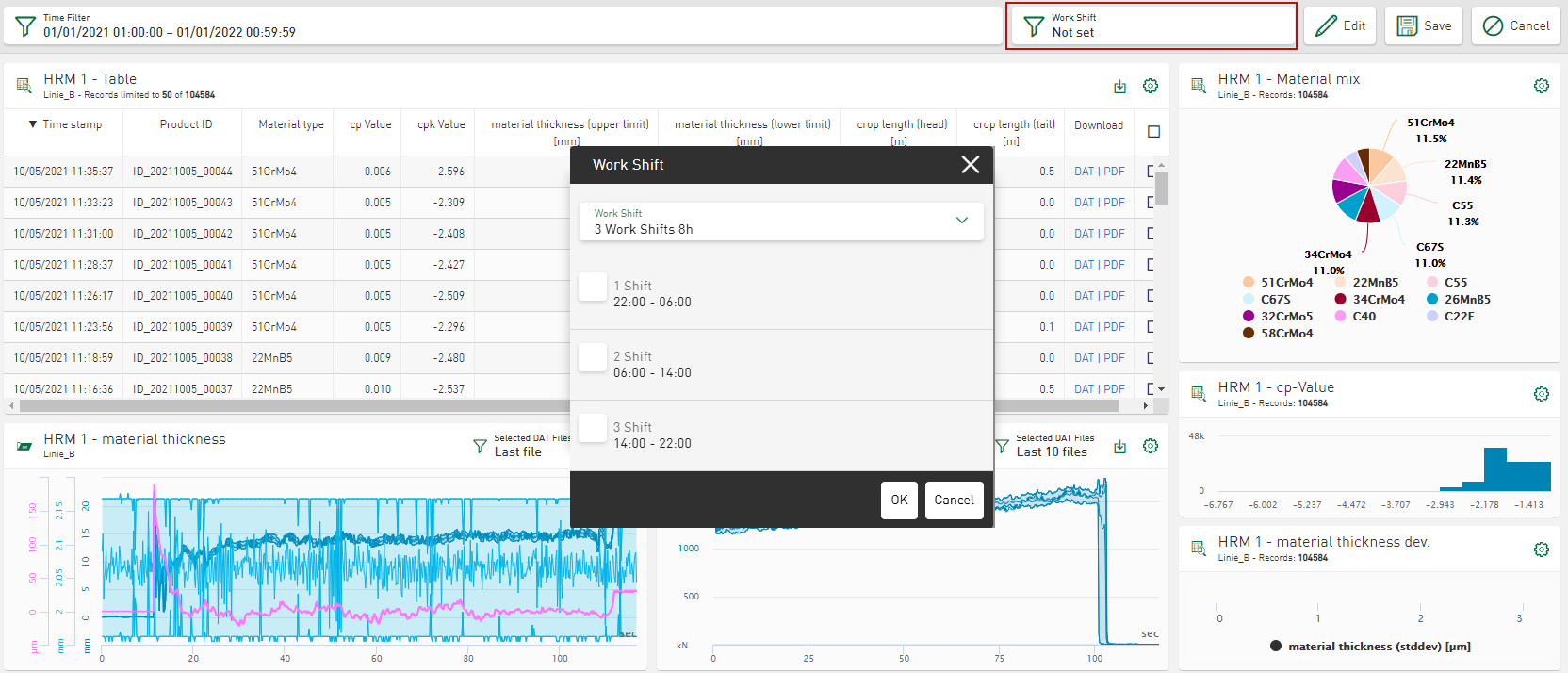This screenshot has height=673, width=1568.
Task: Check the 1 Shift 22:00 - 06:00 checkbox
Action: [x=593, y=287]
